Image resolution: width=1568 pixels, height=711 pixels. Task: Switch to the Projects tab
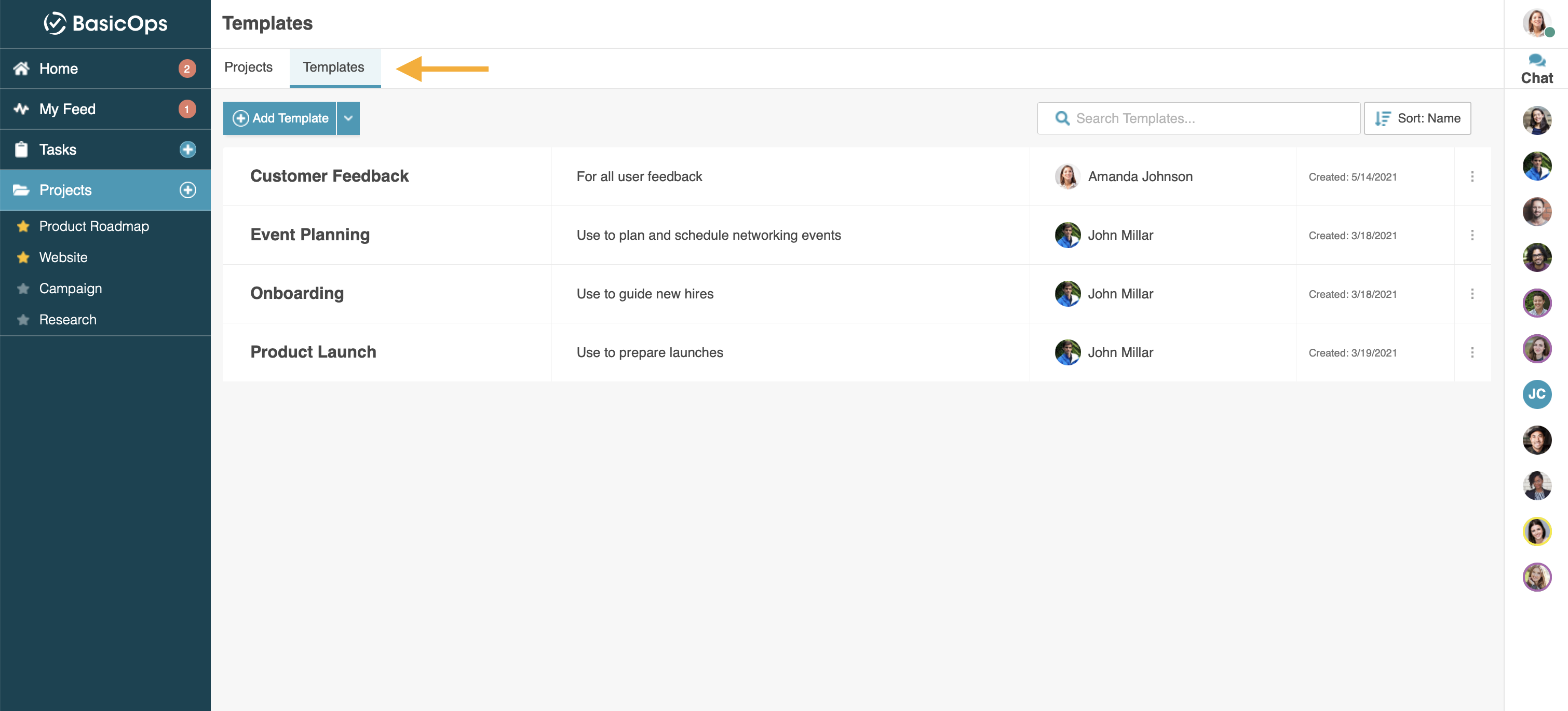tap(248, 67)
